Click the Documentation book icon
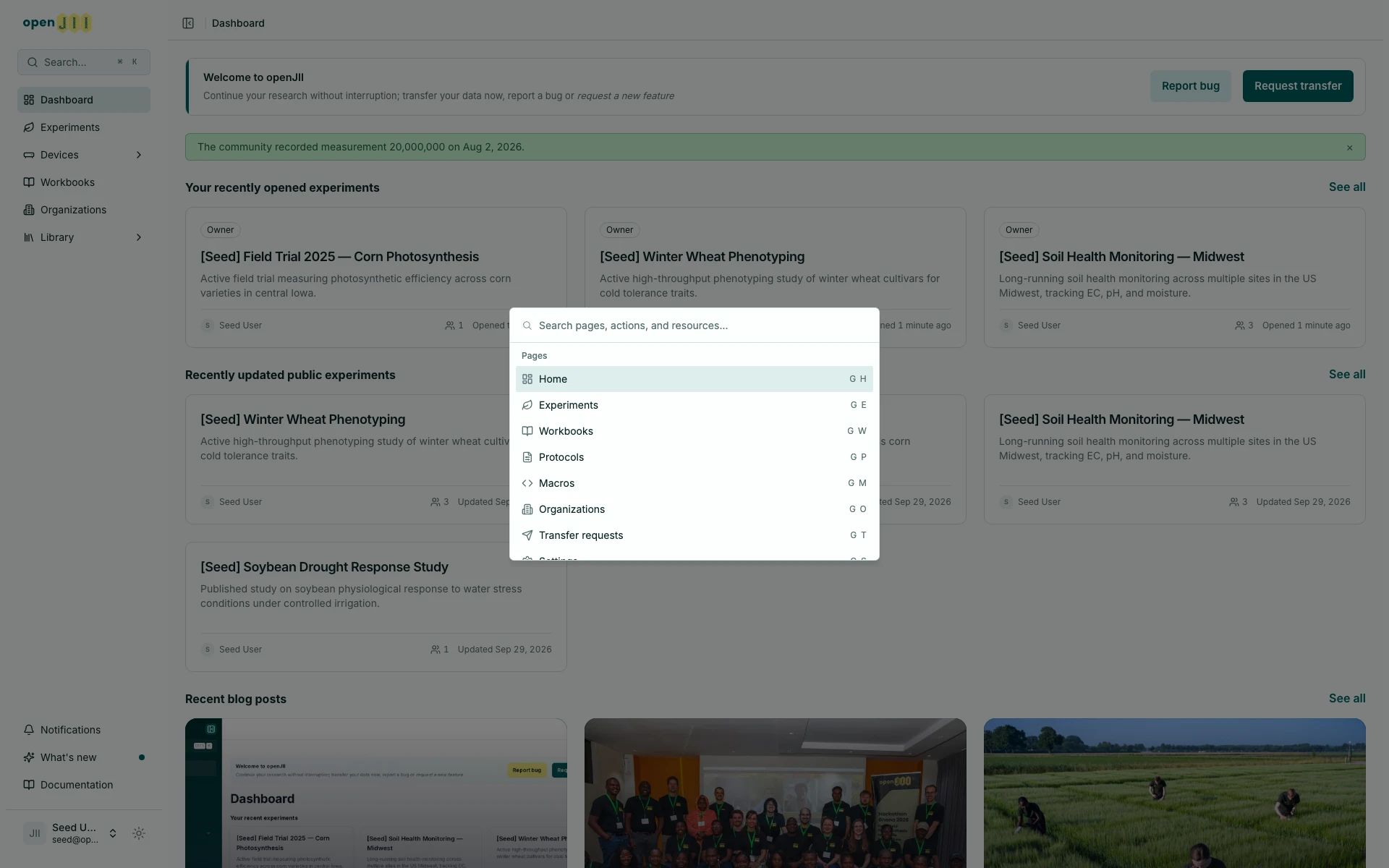 pyautogui.click(x=29, y=785)
